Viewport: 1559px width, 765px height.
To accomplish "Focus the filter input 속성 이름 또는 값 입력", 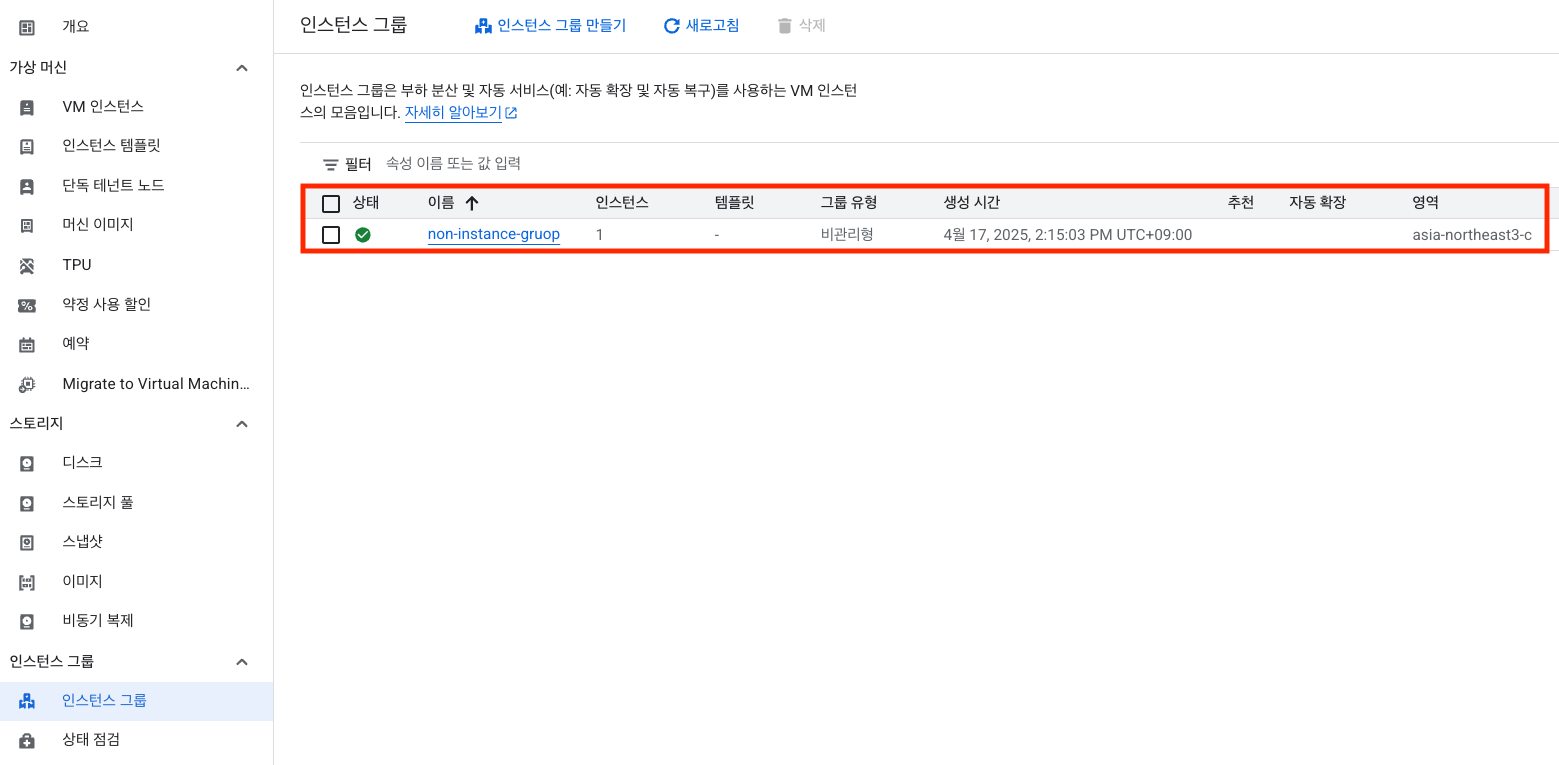I will coord(453,163).
